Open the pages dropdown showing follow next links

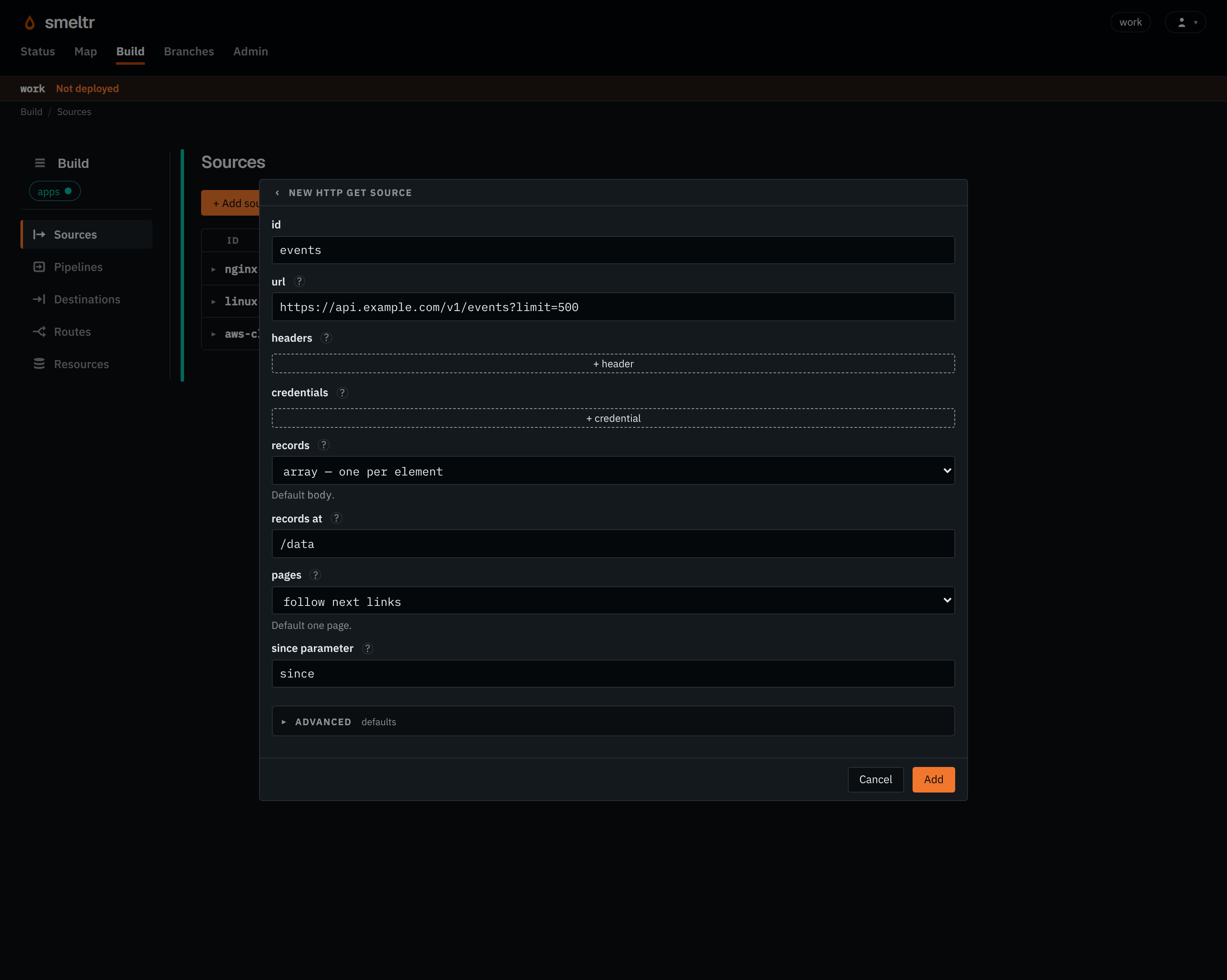[x=613, y=601]
